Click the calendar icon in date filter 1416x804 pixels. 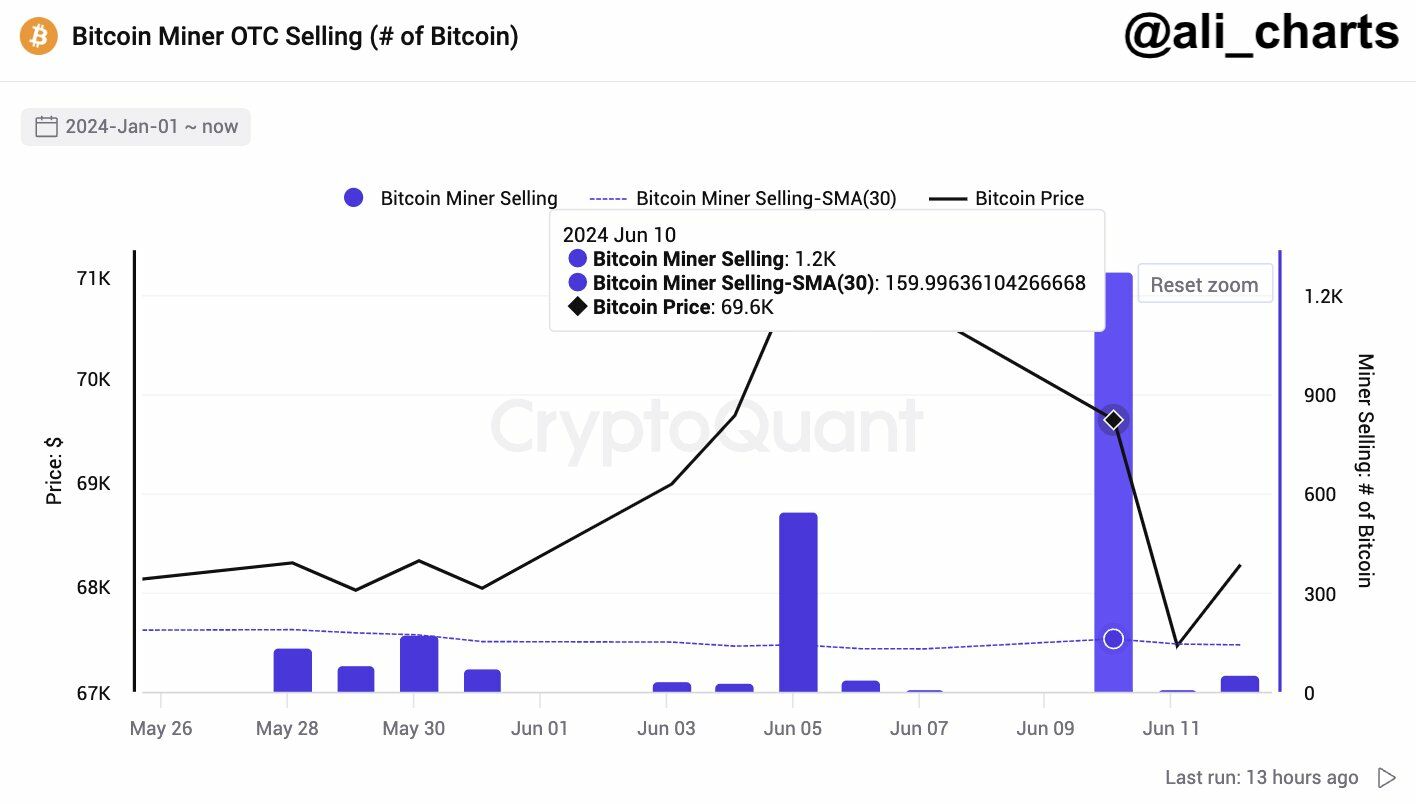(46, 127)
